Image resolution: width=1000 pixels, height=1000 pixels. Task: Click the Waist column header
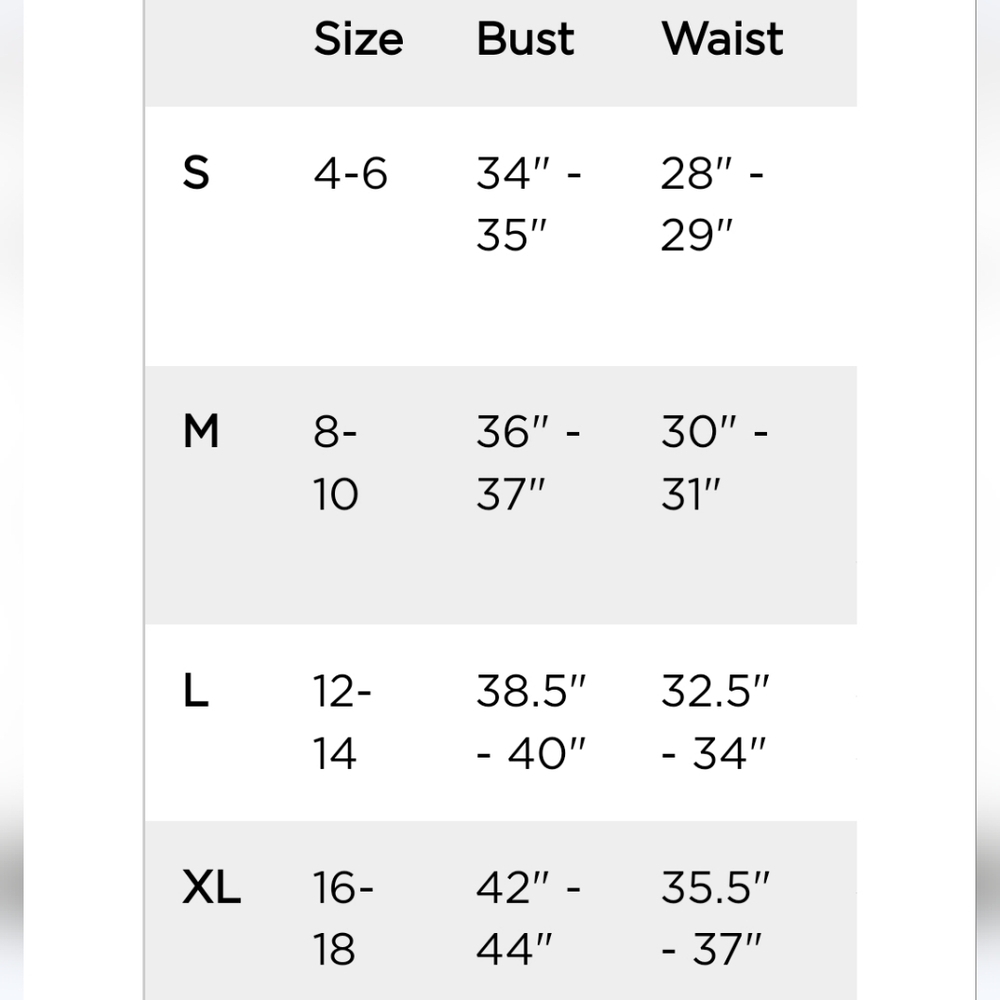[x=722, y=39]
